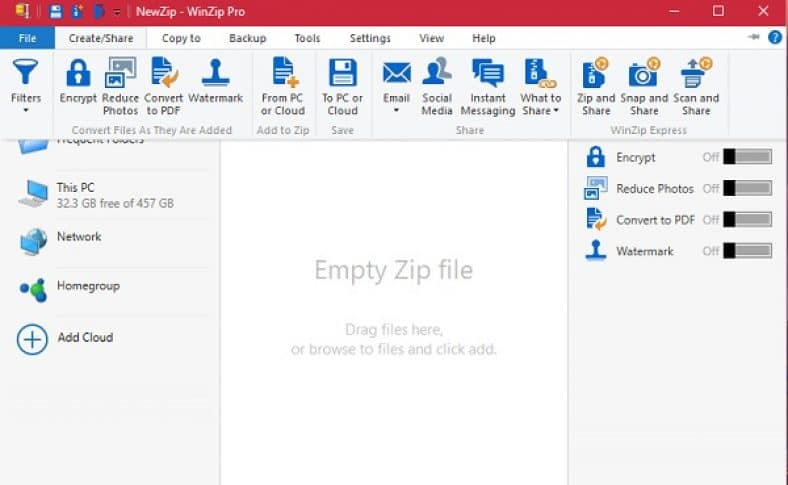
Task: Open the quick access toolbar dropdown arrow
Action: tap(117, 12)
